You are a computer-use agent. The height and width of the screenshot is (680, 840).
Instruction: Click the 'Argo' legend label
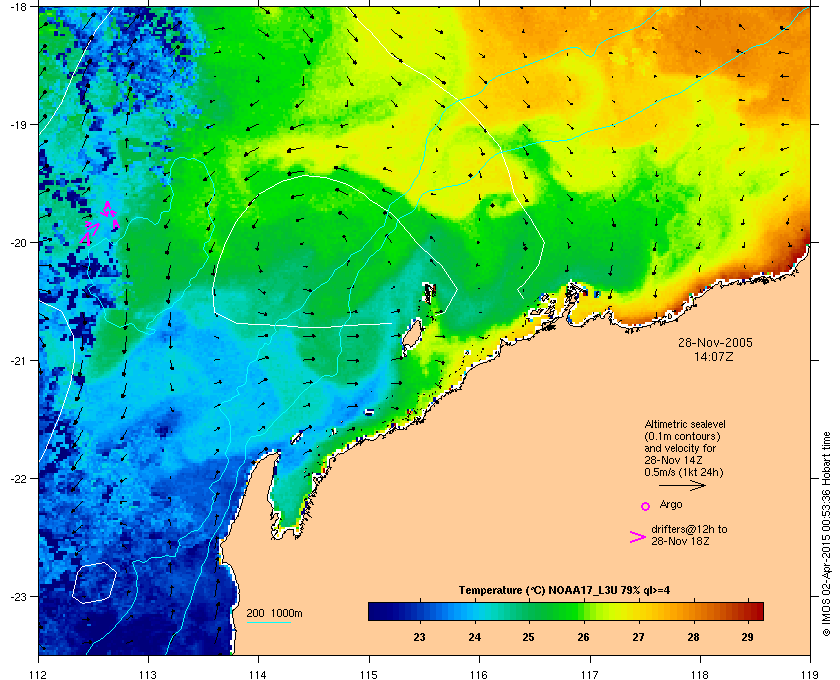point(671,504)
